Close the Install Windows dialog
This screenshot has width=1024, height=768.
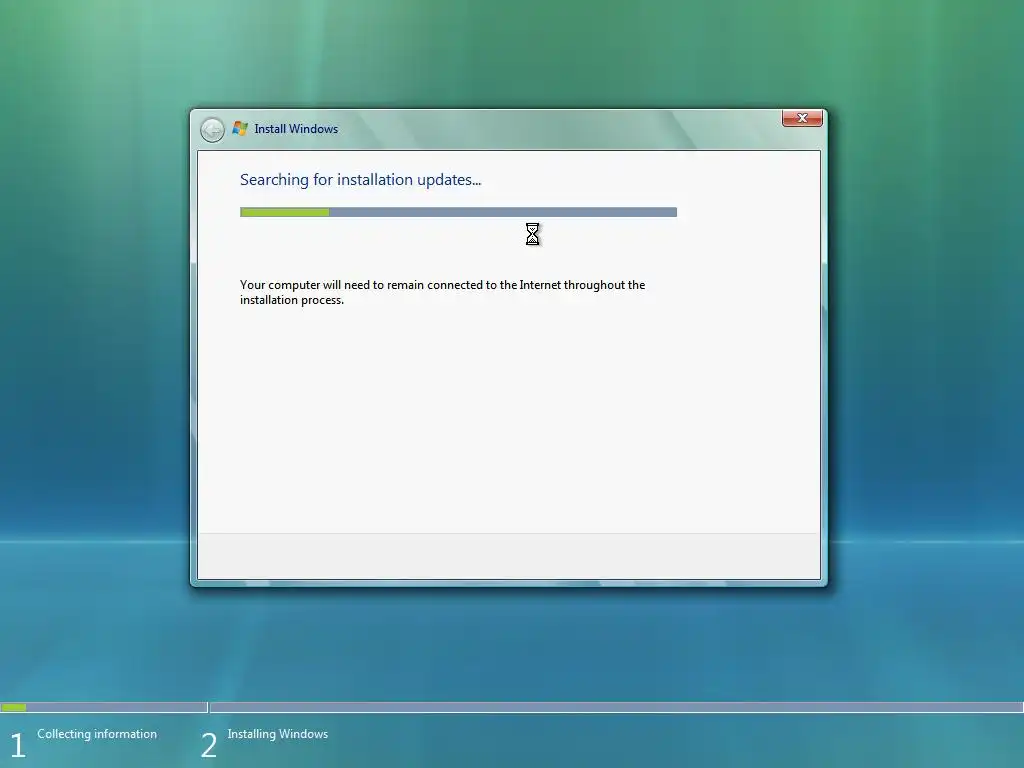(x=802, y=118)
